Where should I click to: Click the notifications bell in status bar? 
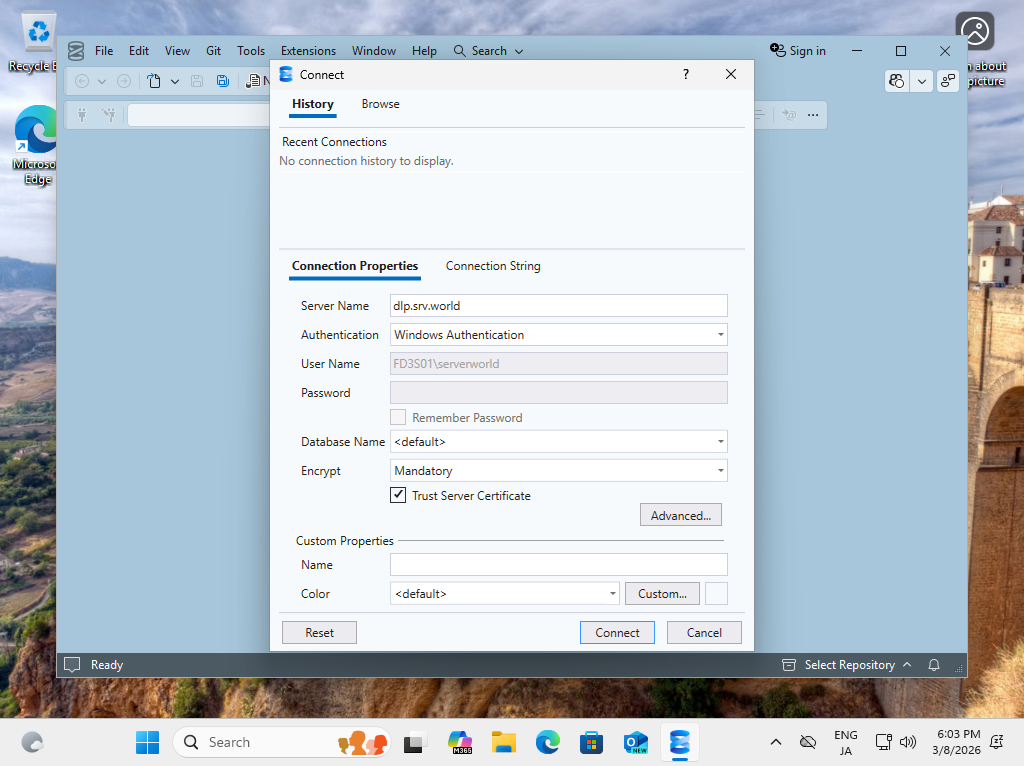tap(934, 665)
